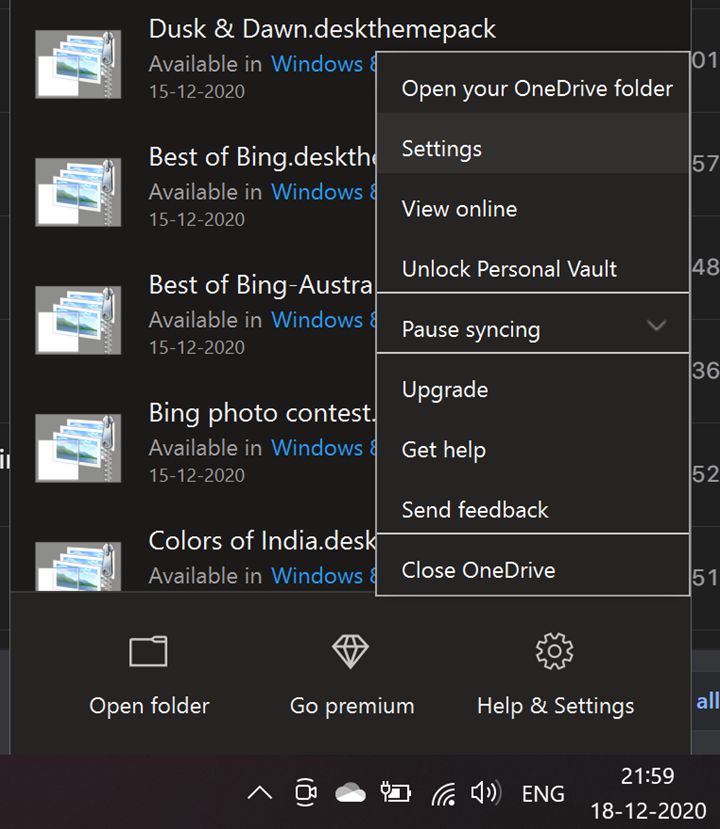Screen dimensions: 720x829
Task: Switch input language via the ENG indicator
Action: coord(543,794)
